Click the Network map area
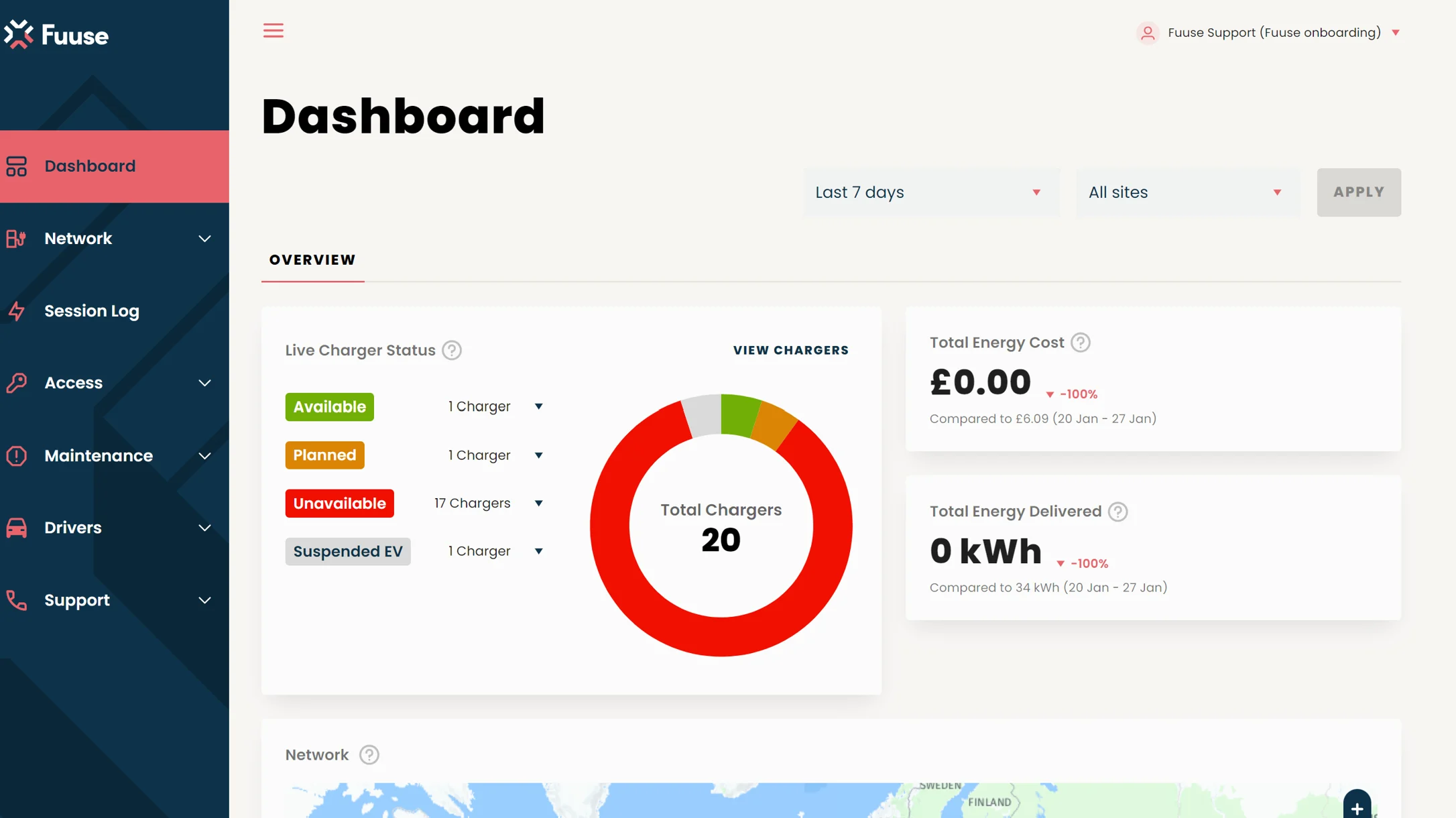The width and height of the screenshot is (1456, 818). click(x=831, y=801)
